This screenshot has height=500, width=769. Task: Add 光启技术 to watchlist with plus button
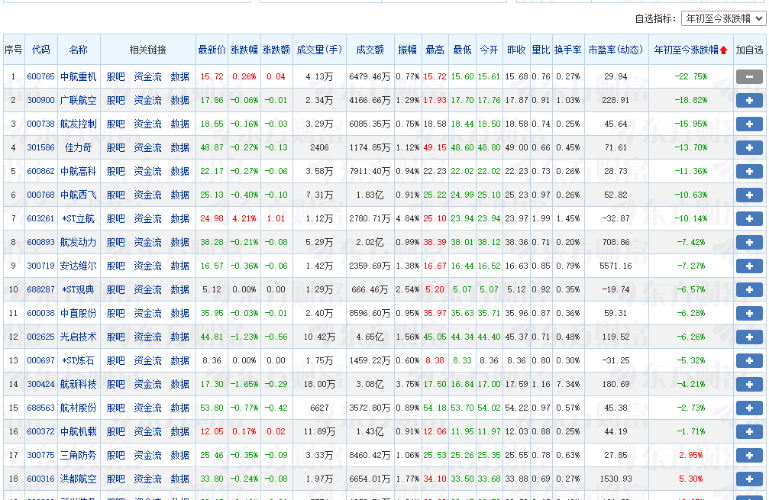[749, 337]
